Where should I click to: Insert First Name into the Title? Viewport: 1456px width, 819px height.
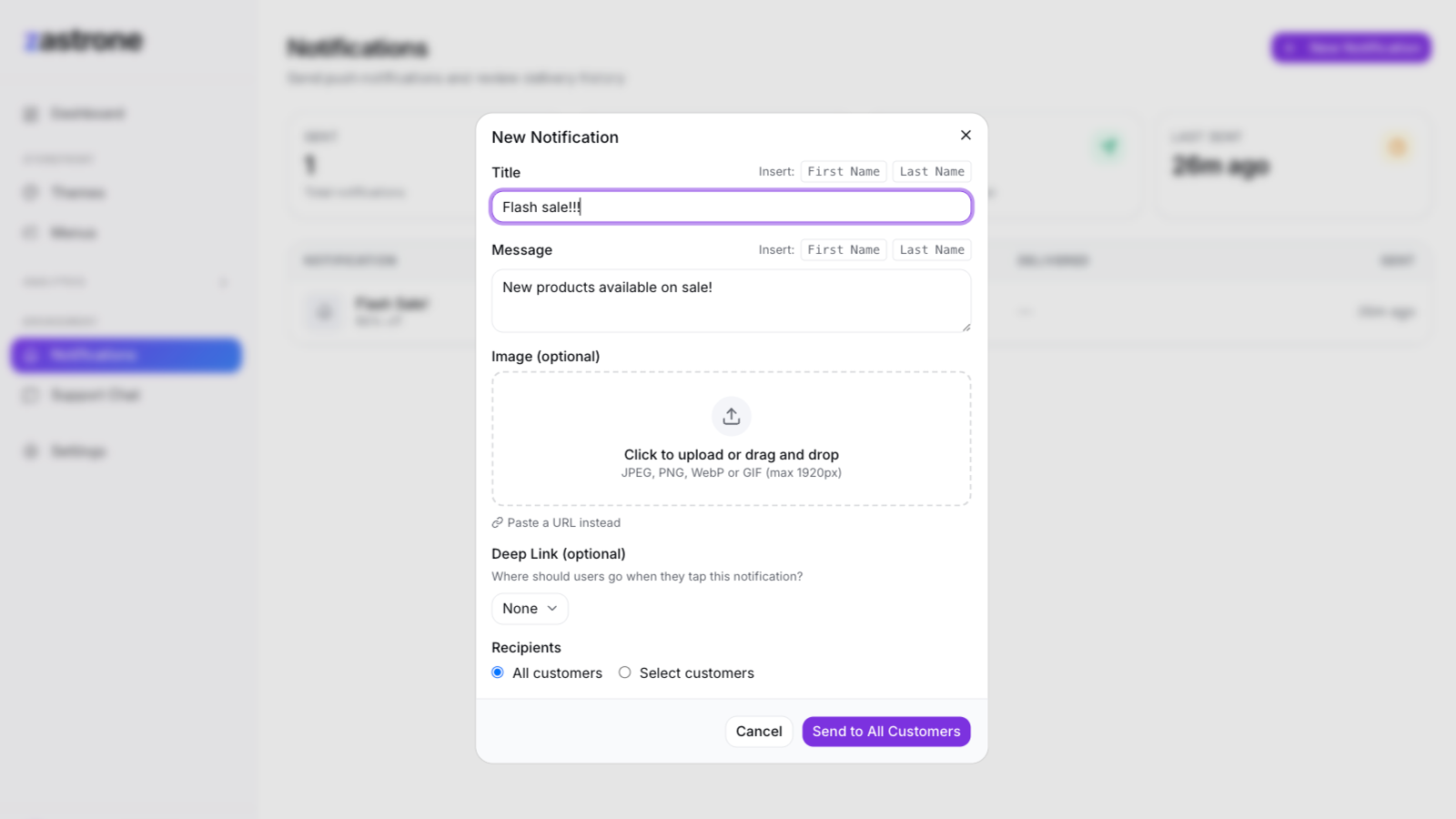(x=844, y=171)
